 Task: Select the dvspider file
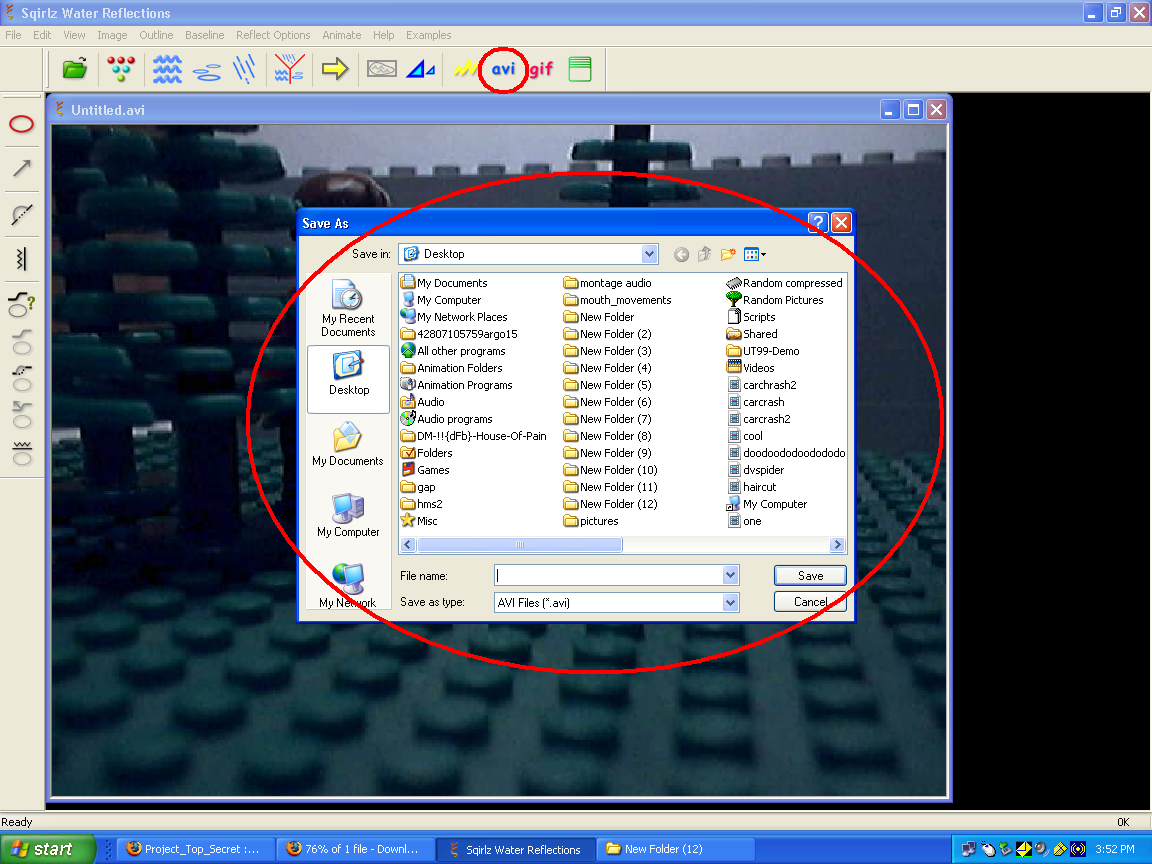click(x=755, y=470)
